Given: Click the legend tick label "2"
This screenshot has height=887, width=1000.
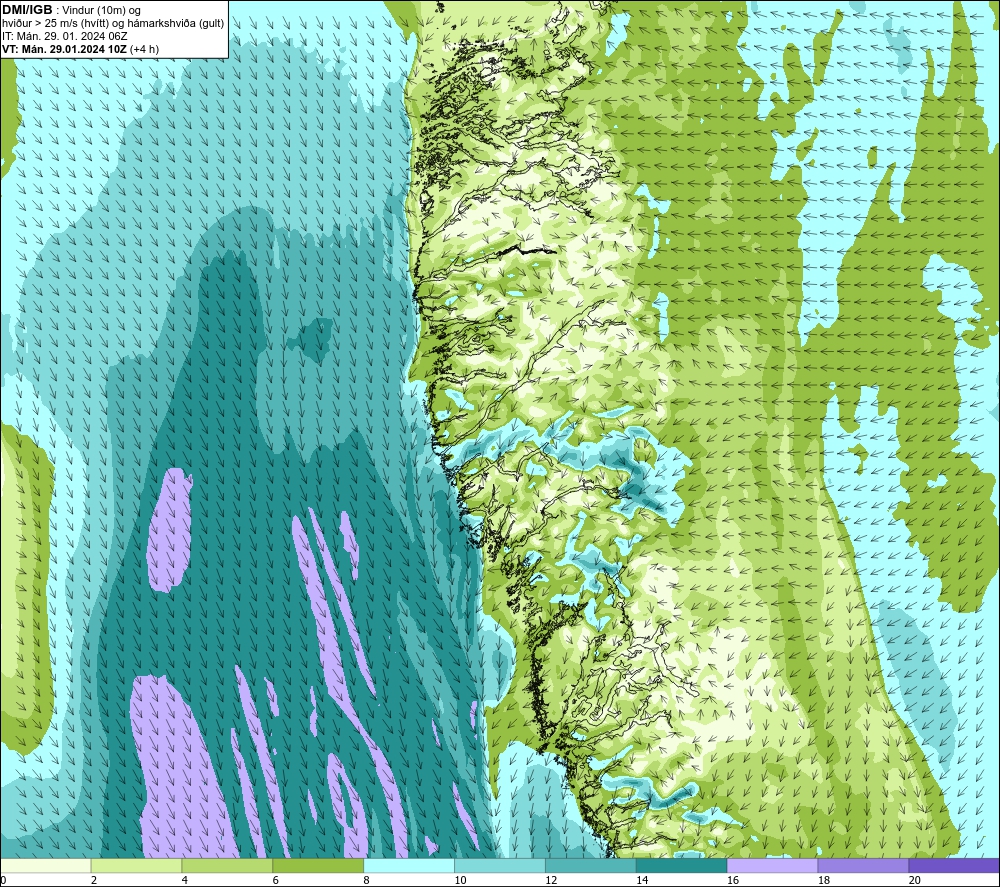Looking at the screenshot, I should (94, 880).
